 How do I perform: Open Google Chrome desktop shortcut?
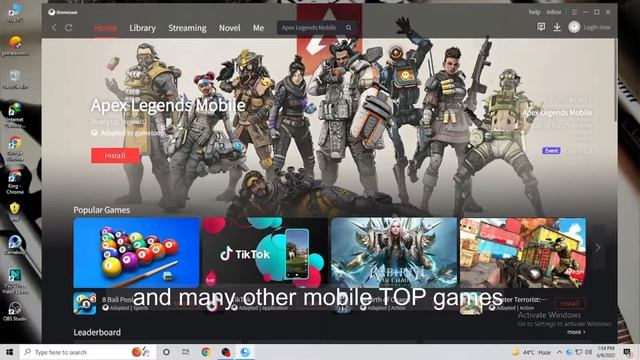point(15,148)
